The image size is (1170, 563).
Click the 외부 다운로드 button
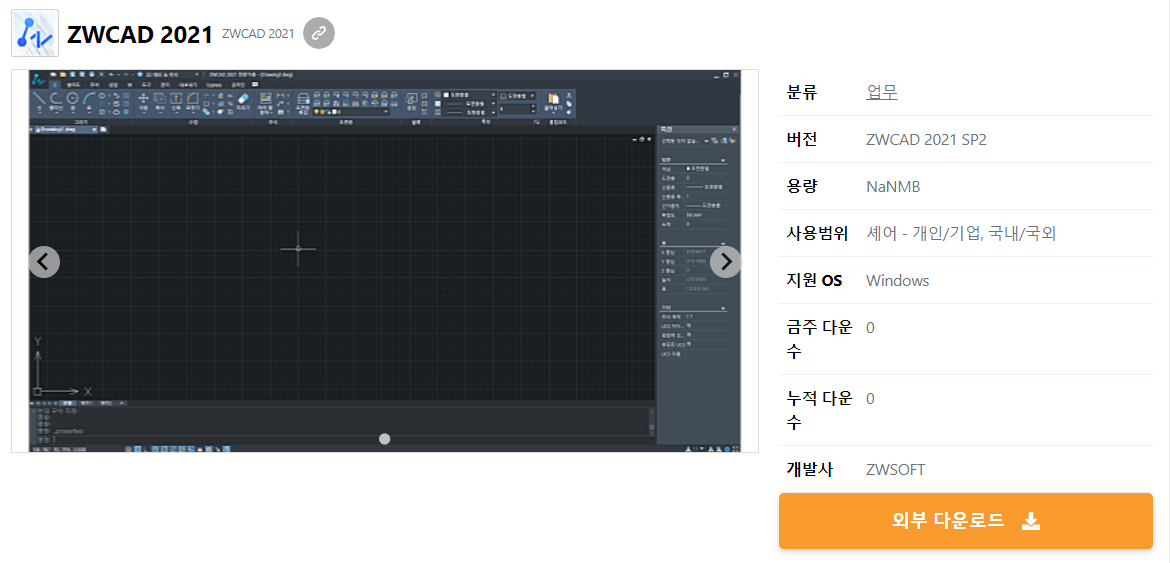tap(966, 520)
